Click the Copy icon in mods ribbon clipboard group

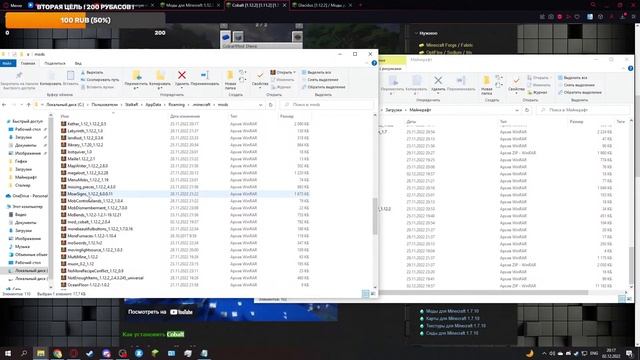tap(51, 76)
